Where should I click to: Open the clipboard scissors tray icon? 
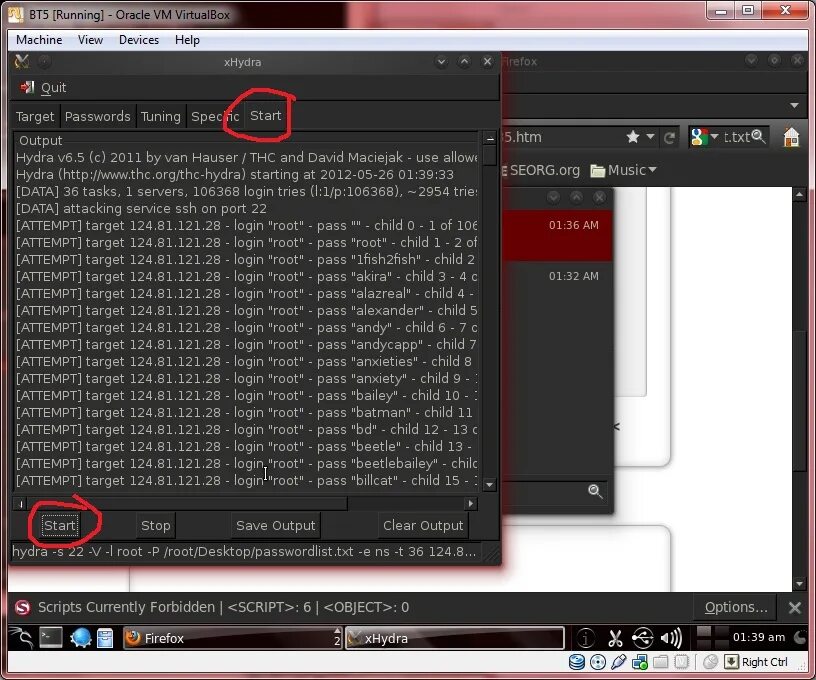click(615, 638)
